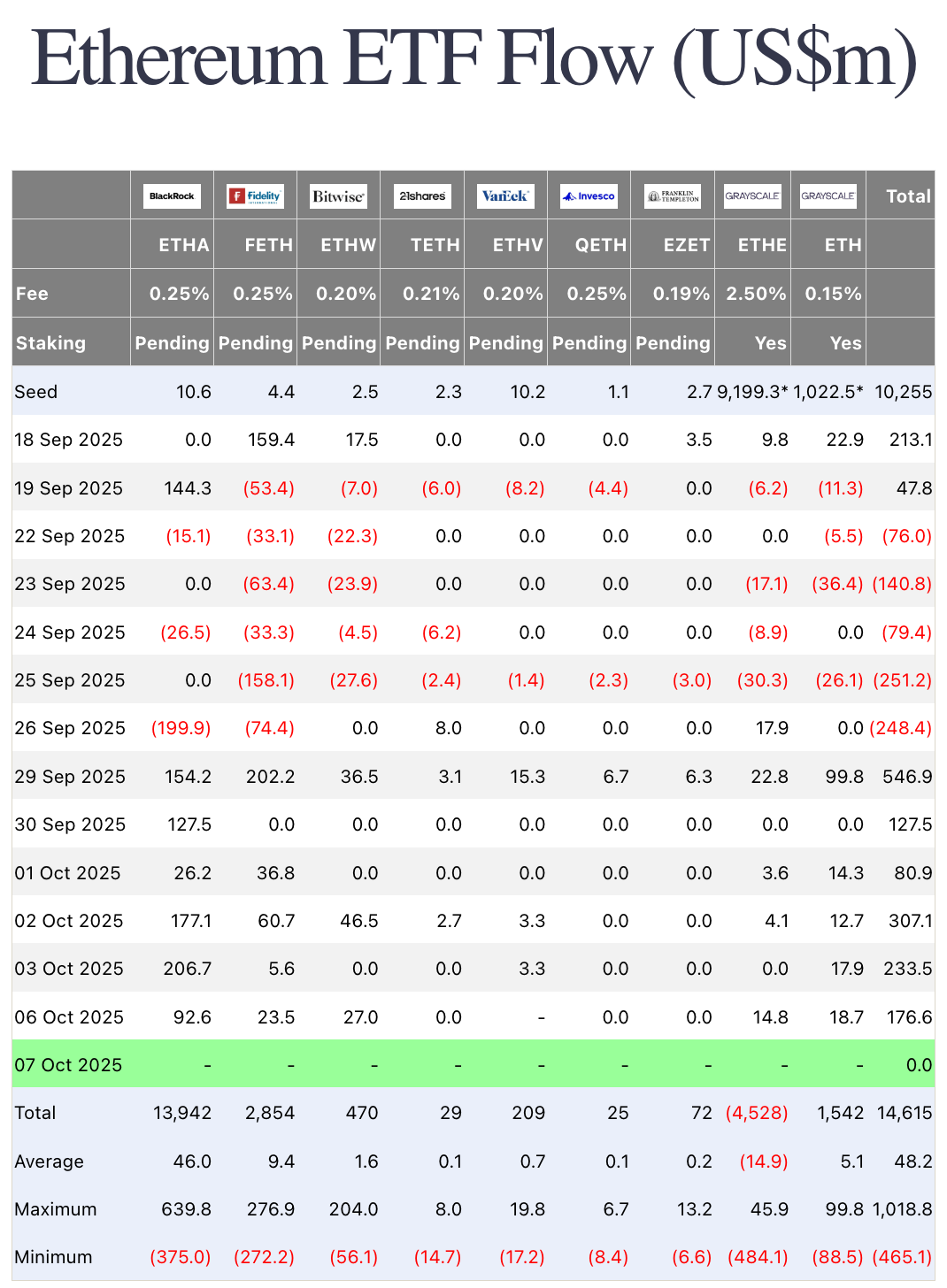Select the ETHV ticker header
Viewport: 947px width, 1288px height.
pyautogui.click(x=518, y=245)
